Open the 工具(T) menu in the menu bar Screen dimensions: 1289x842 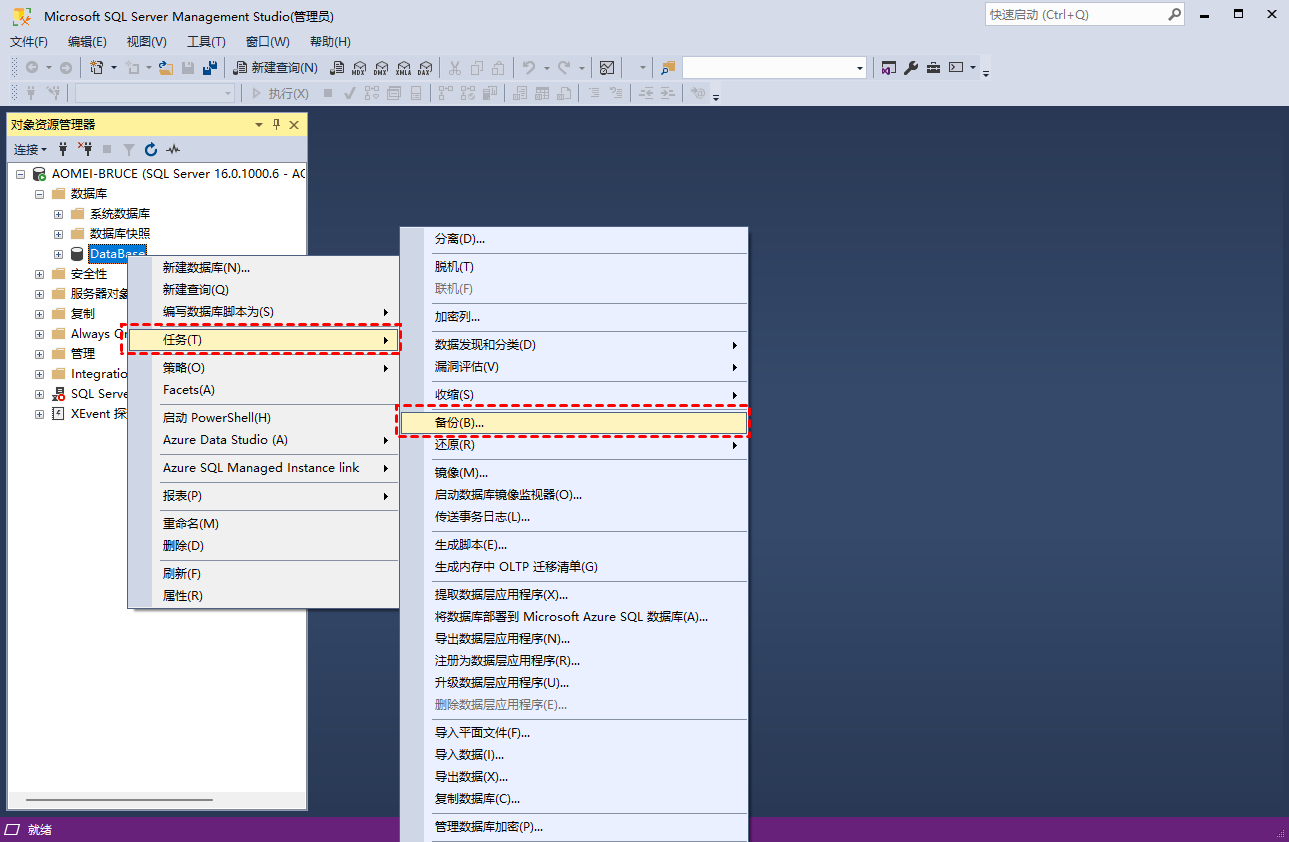206,42
